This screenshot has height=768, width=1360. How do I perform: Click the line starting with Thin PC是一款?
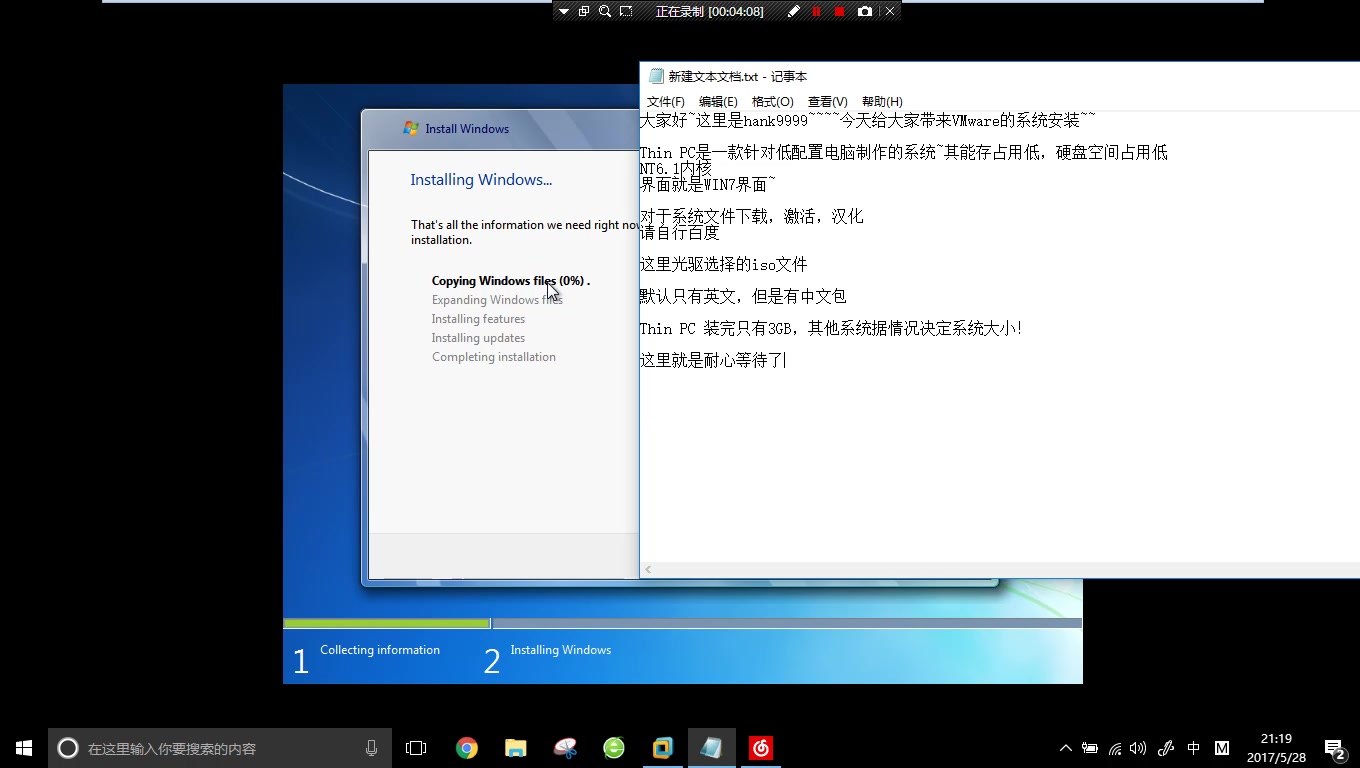903,153
